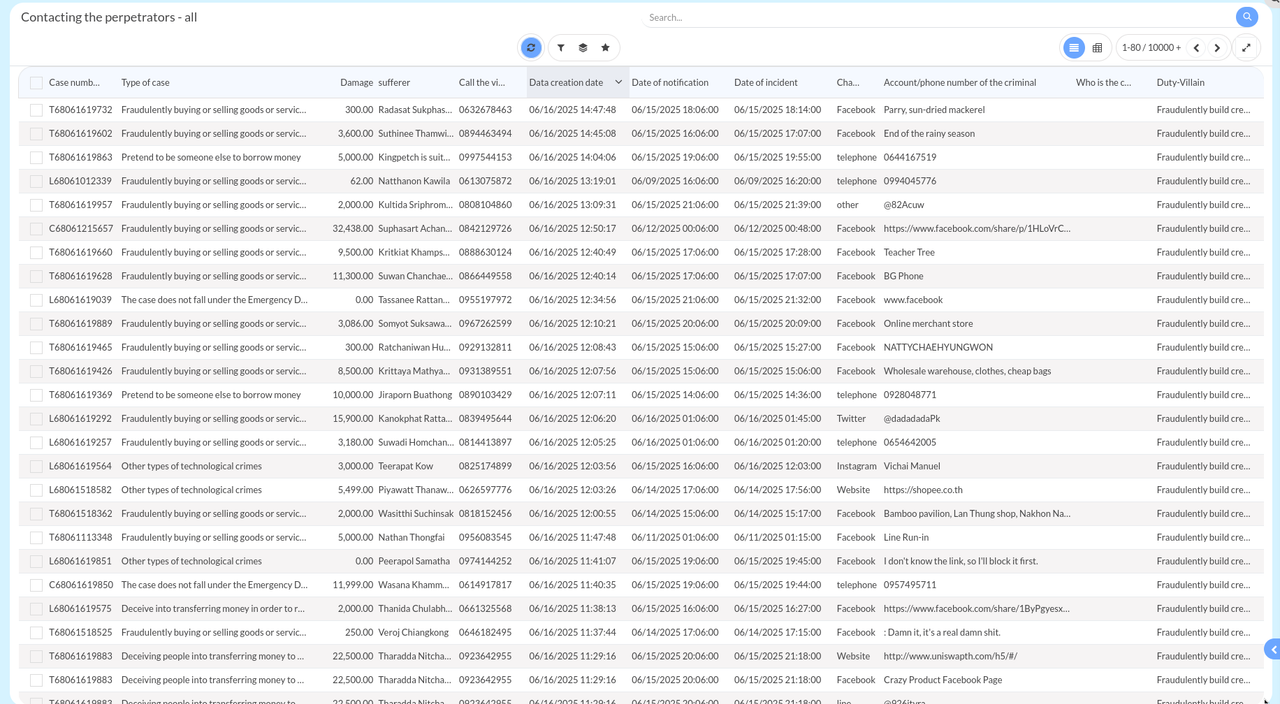1280x704 pixels.
Task: Sort by the Damage column header
Action: pyautogui.click(x=356, y=82)
